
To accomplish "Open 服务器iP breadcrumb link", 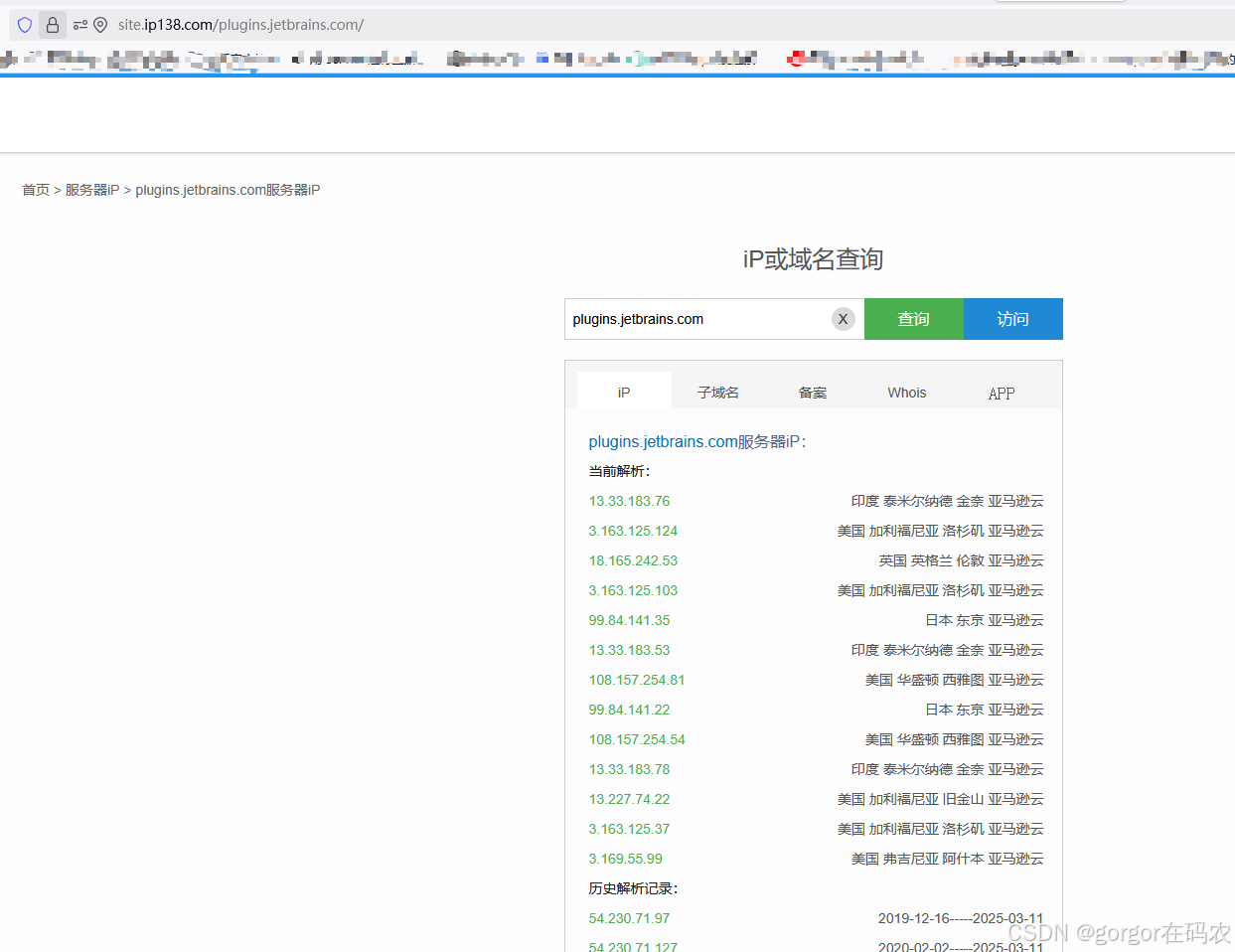I will [x=92, y=190].
